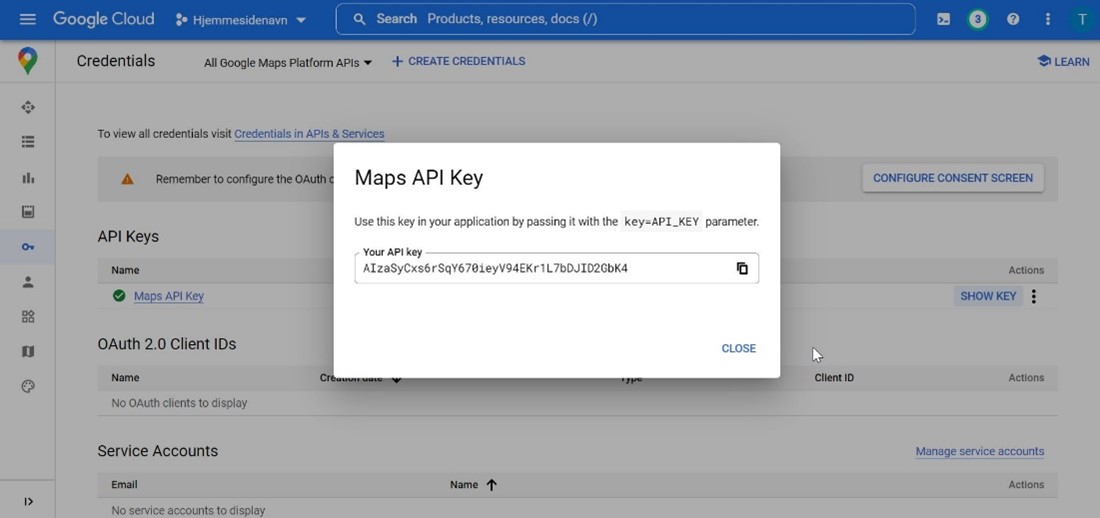
Task: Open the Maps API Key link in the table
Action: pyautogui.click(x=168, y=296)
